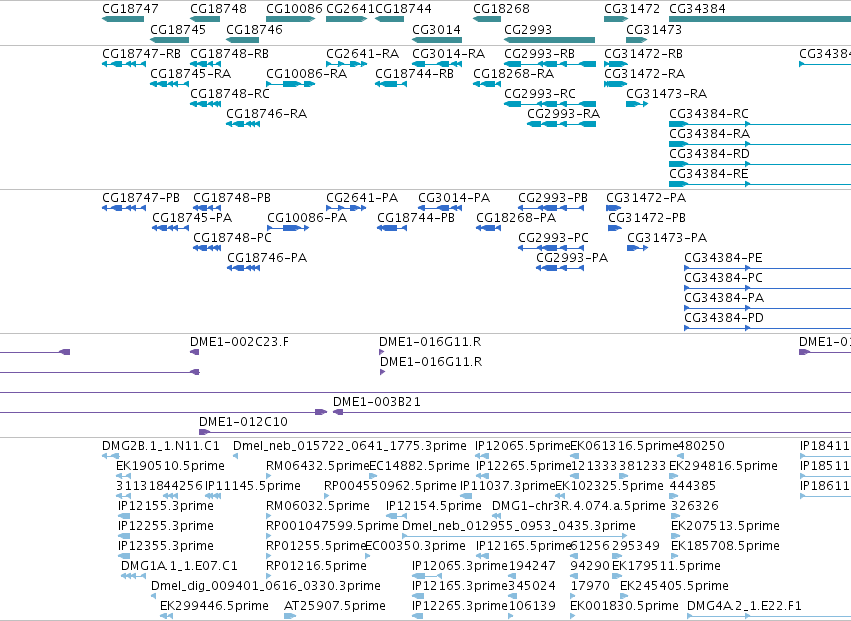This screenshot has width=851, height=621.
Task: Open the CG18746-RA transcript label
Action: (266, 113)
